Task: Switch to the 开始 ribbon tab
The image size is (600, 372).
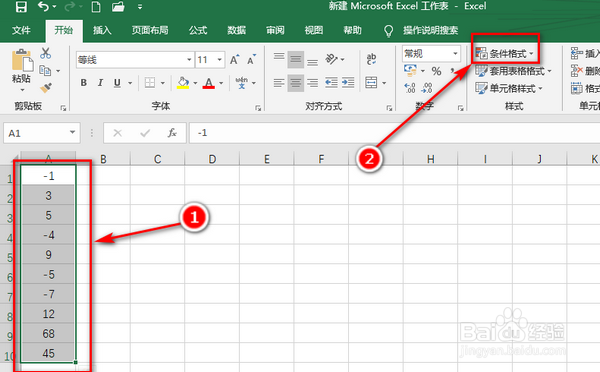Action: [64, 30]
